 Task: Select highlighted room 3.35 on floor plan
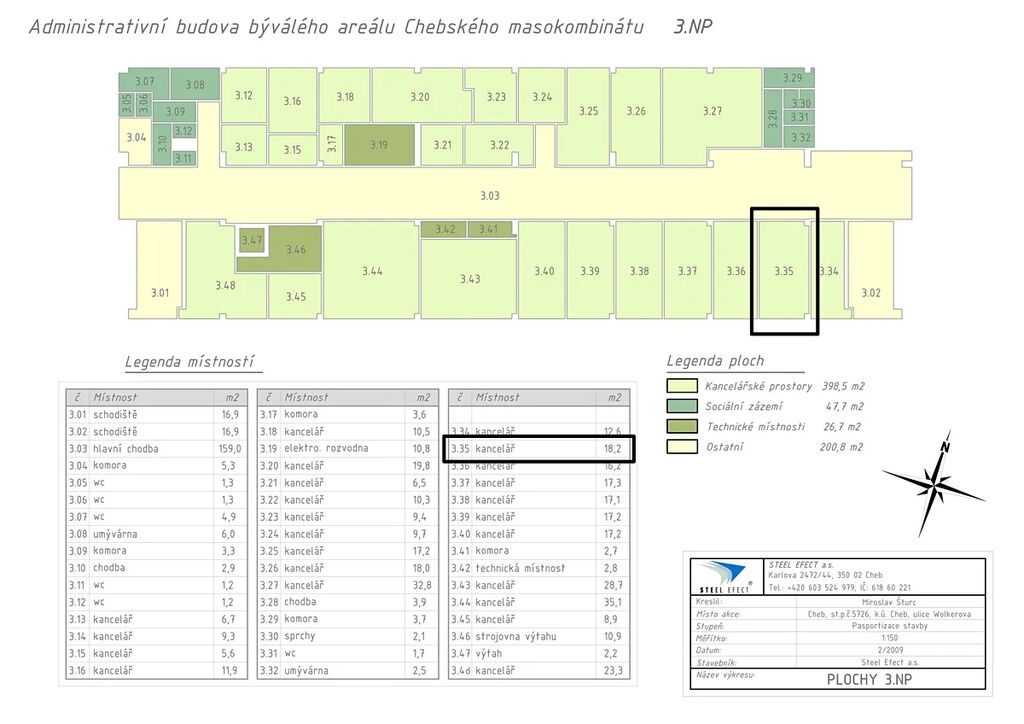click(784, 271)
